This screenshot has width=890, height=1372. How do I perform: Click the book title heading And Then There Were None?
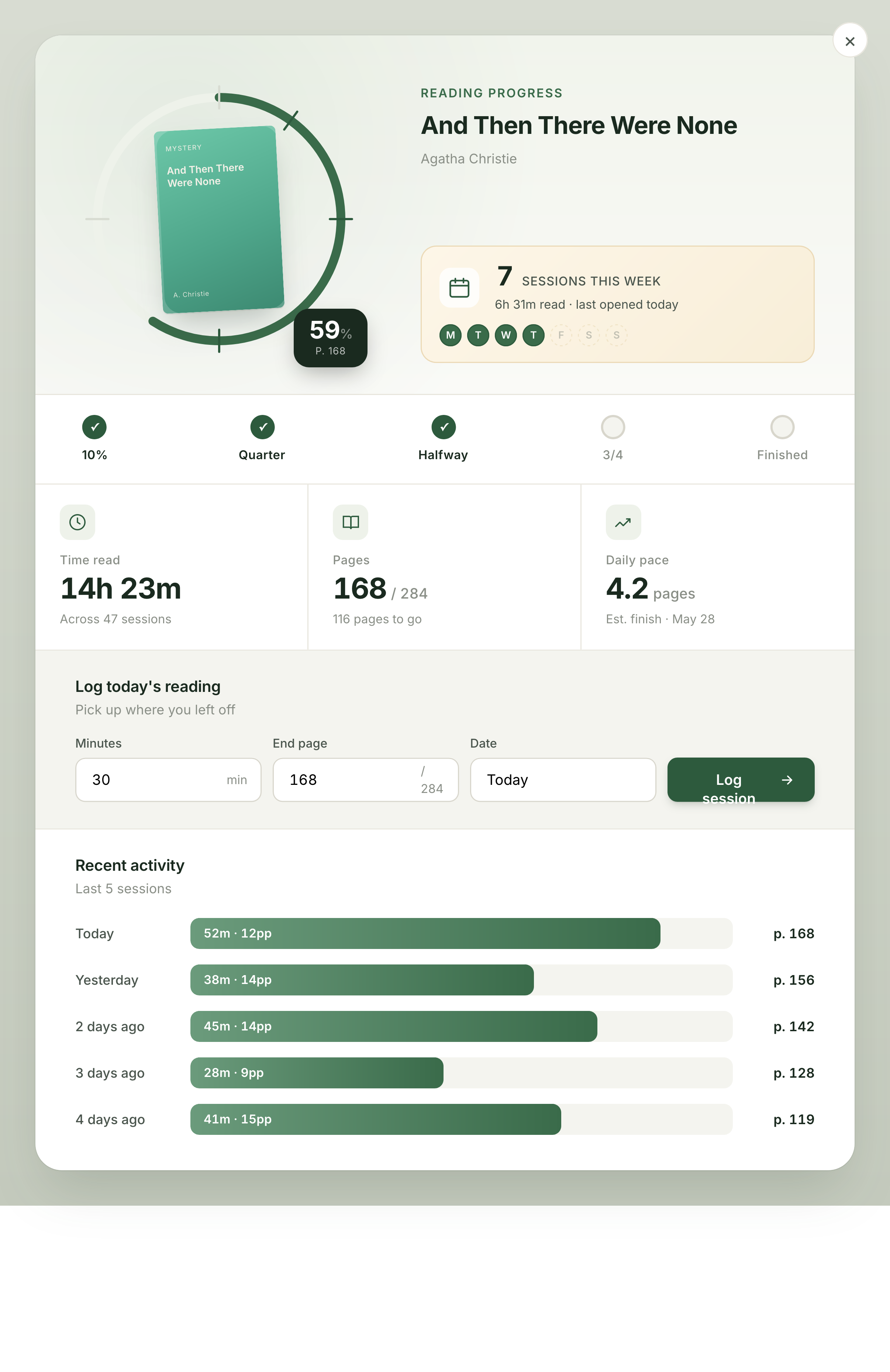click(579, 126)
